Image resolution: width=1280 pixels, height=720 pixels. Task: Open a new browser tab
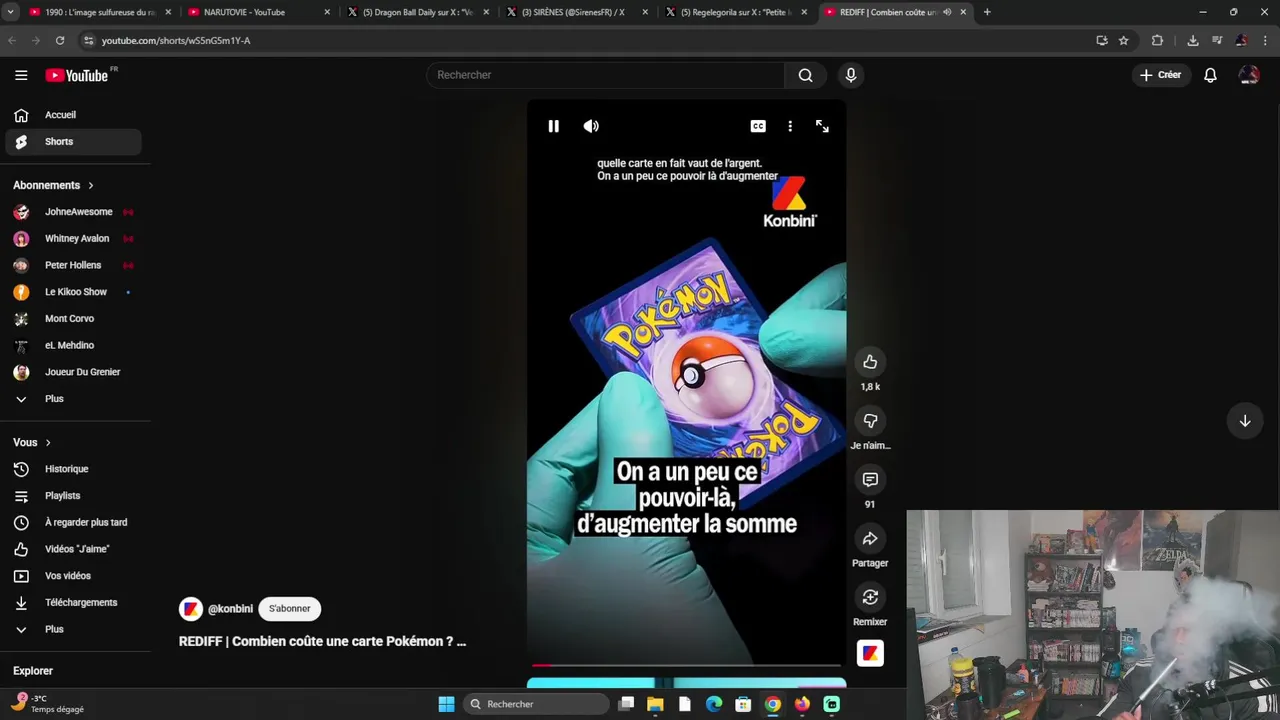[x=987, y=12]
